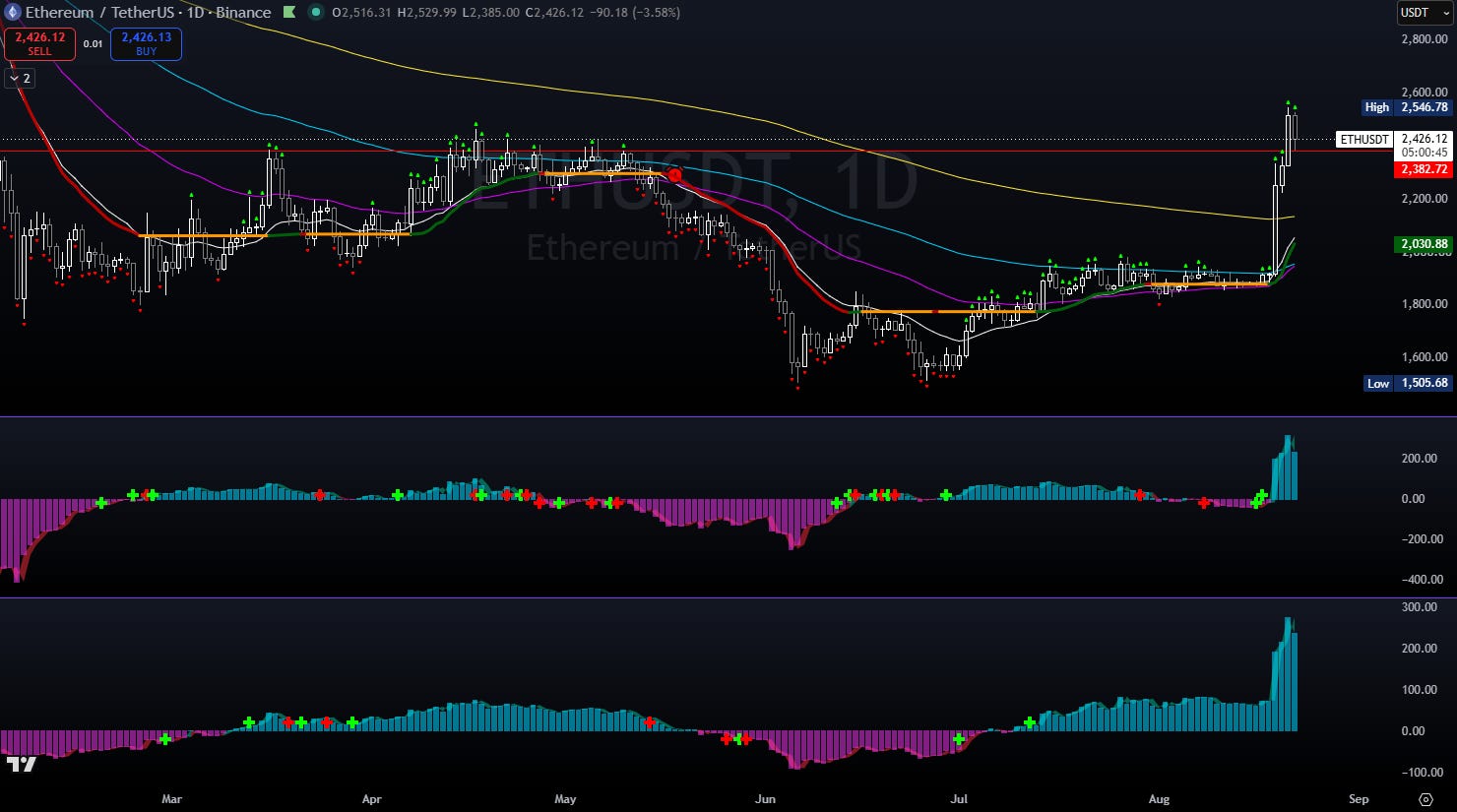Click the 2,800.00 price scale value
The height and width of the screenshot is (812, 1457).
click(1425, 39)
